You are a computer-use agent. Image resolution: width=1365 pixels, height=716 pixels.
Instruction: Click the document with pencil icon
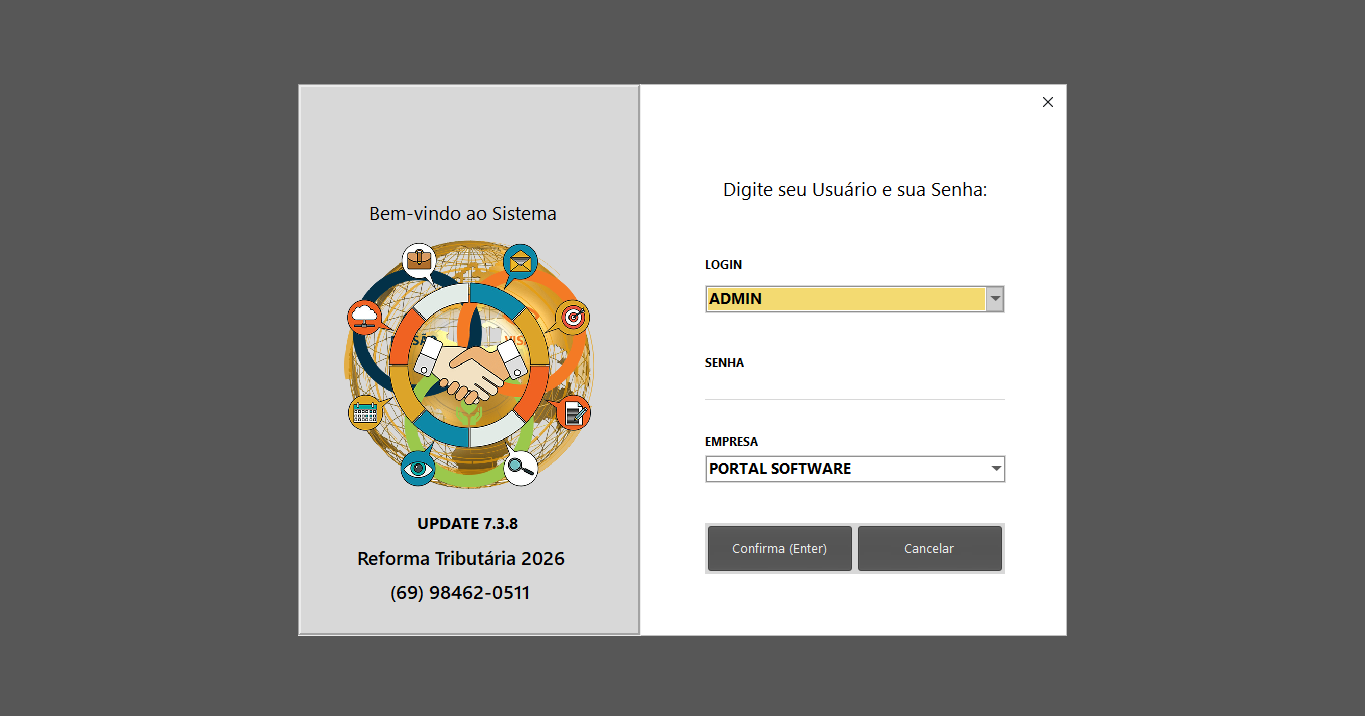573,412
